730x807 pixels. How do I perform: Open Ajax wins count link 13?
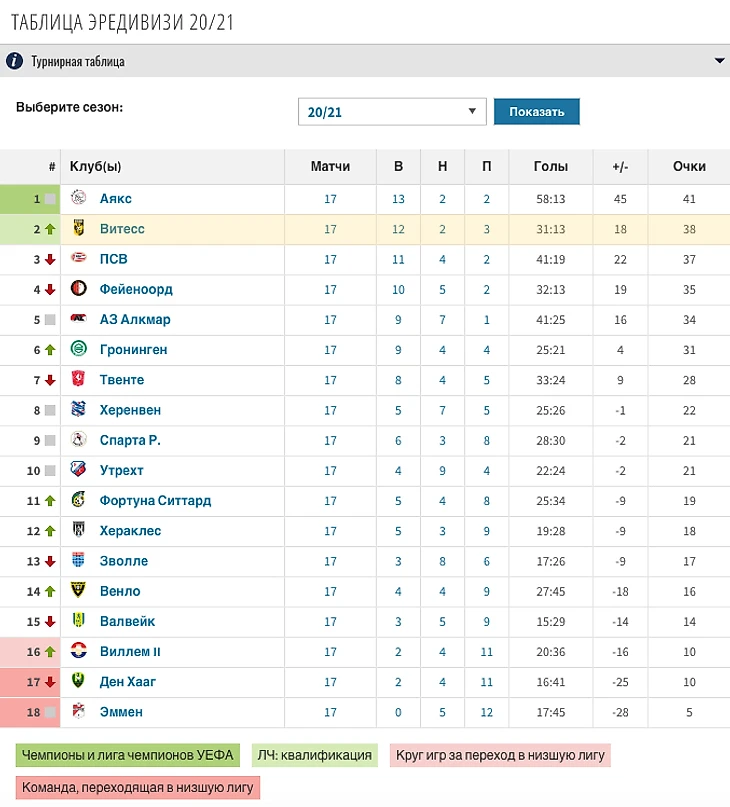tap(398, 199)
